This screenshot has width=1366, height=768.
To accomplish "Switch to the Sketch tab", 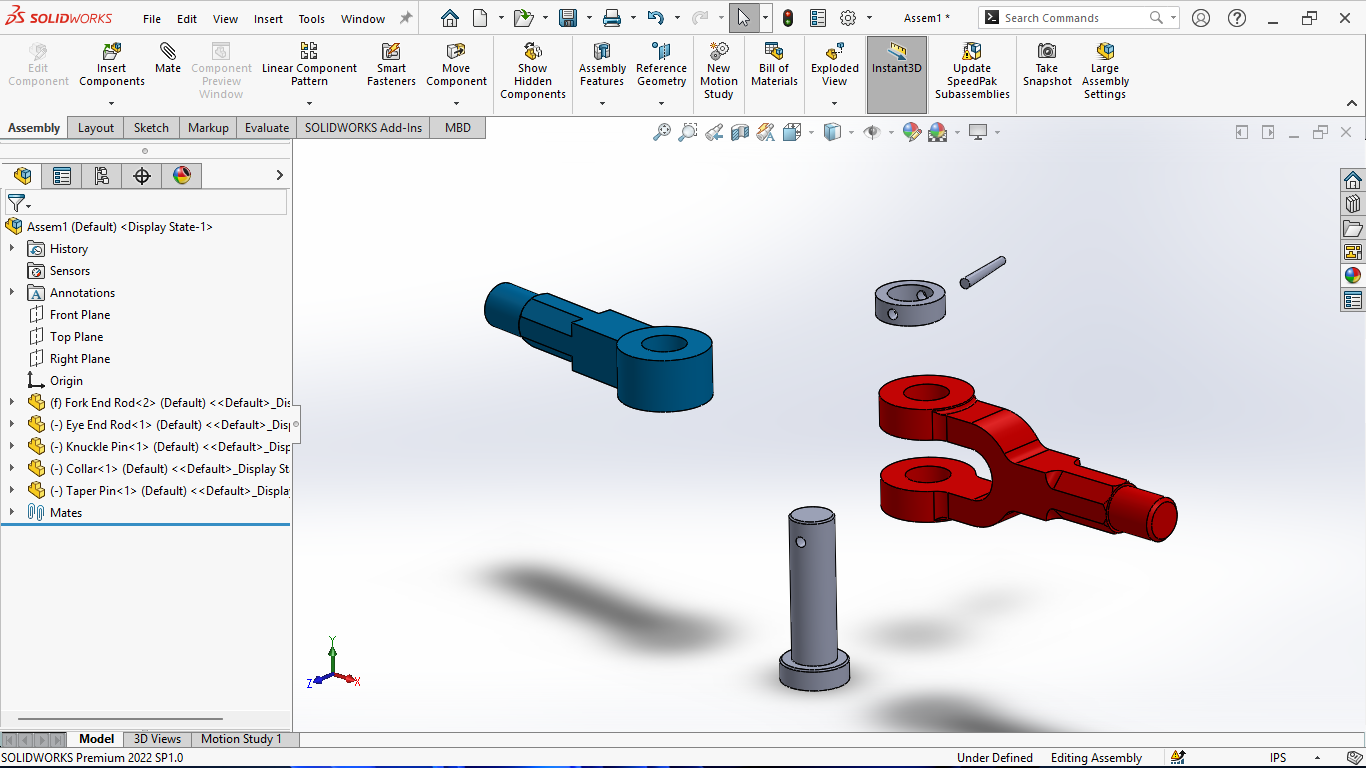I will coord(151,127).
